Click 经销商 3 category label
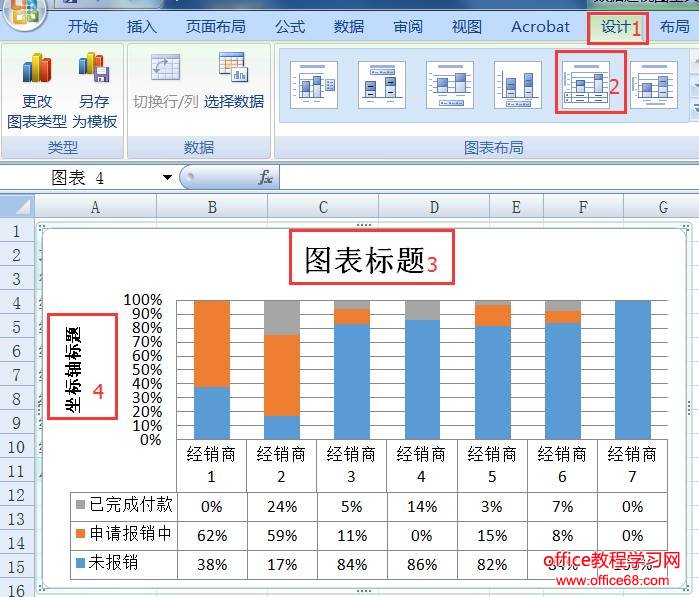The height and width of the screenshot is (597, 699). coord(351,465)
